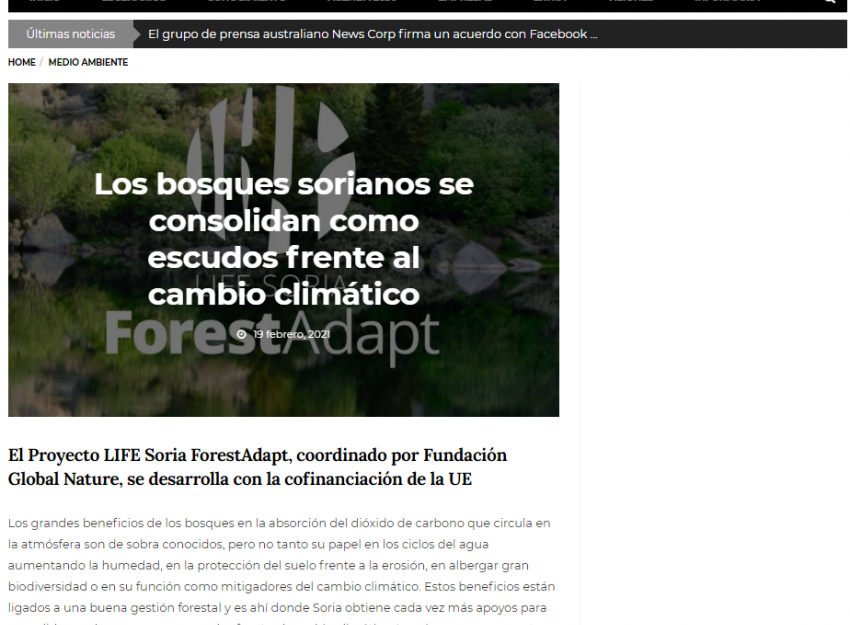
Task: Click the clock icon beside article date
Action: tap(241, 334)
